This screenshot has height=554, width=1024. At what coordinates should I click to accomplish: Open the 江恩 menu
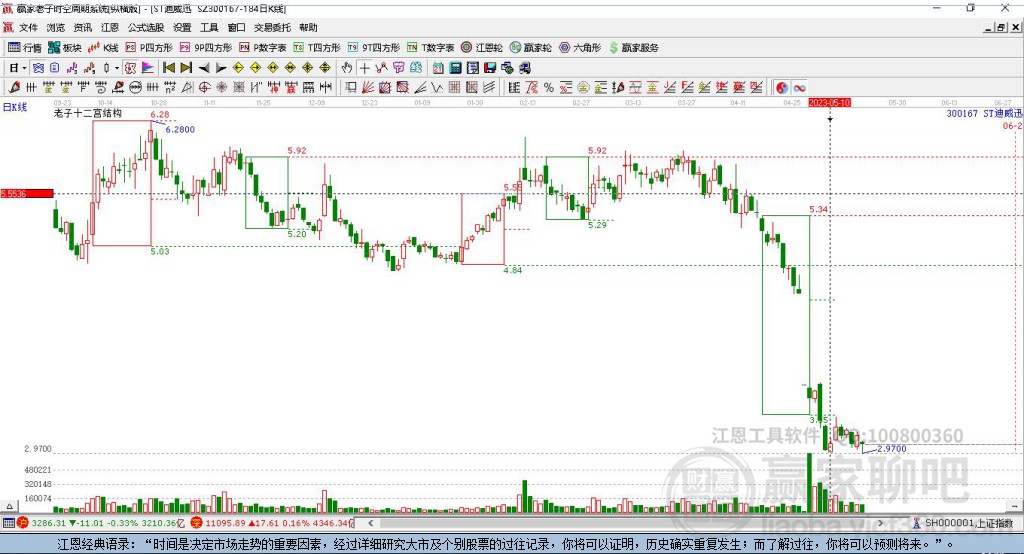110,27
